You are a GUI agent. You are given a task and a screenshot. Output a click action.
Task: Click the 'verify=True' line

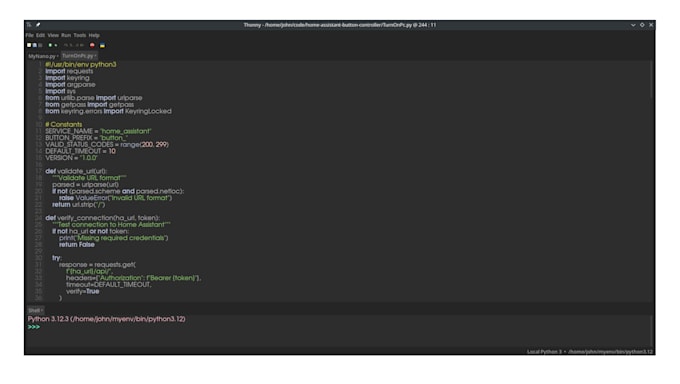click(x=82, y=291)
